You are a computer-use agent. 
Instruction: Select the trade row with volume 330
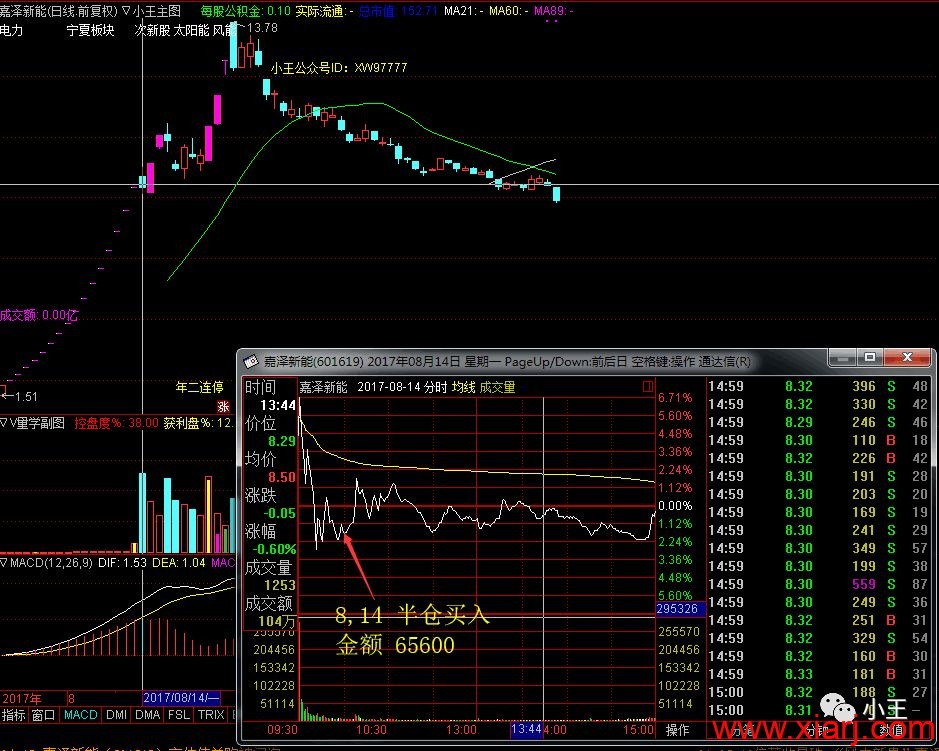[x=818, y=404]
